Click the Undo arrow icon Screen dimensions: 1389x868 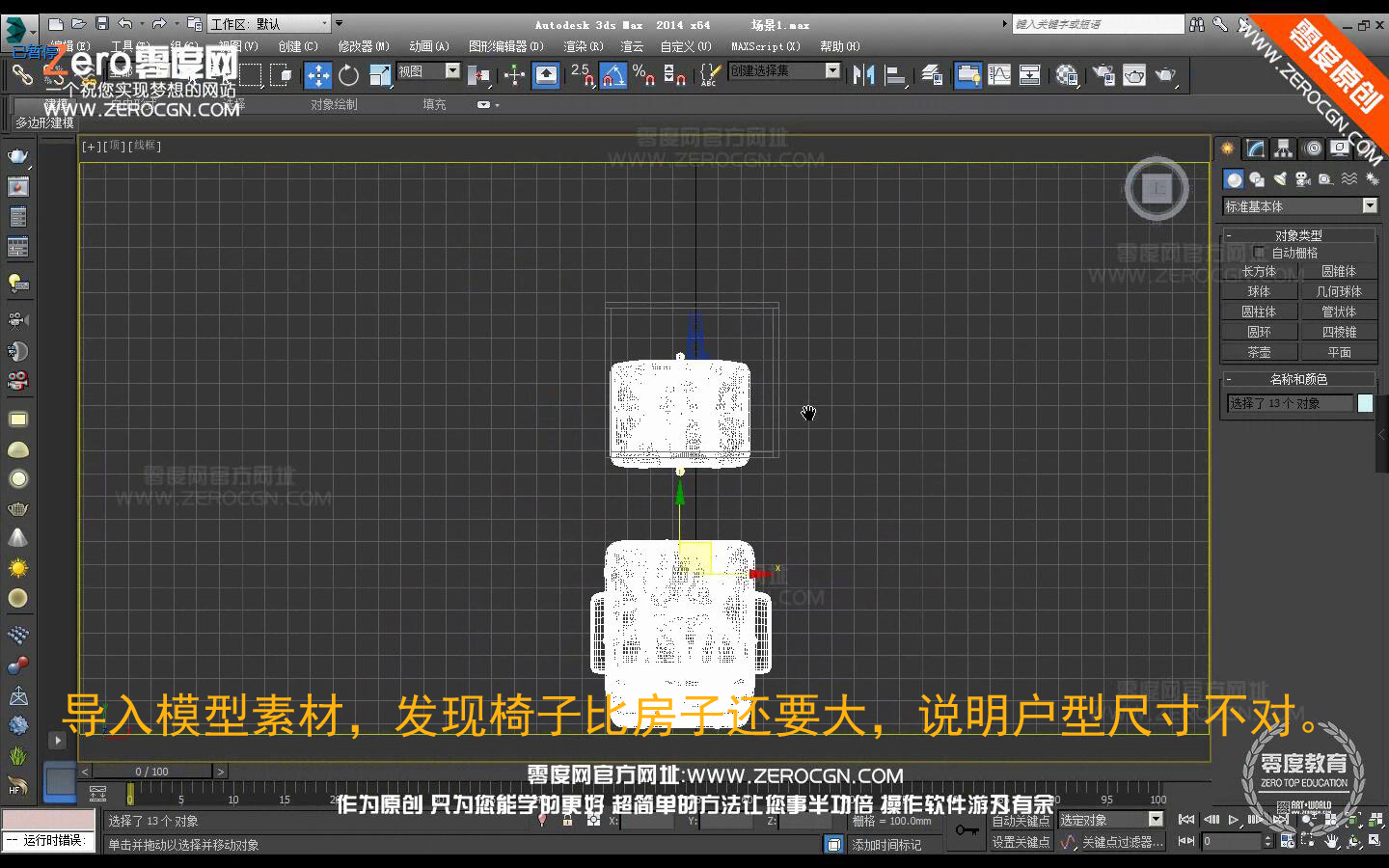[x=124, y=24]
